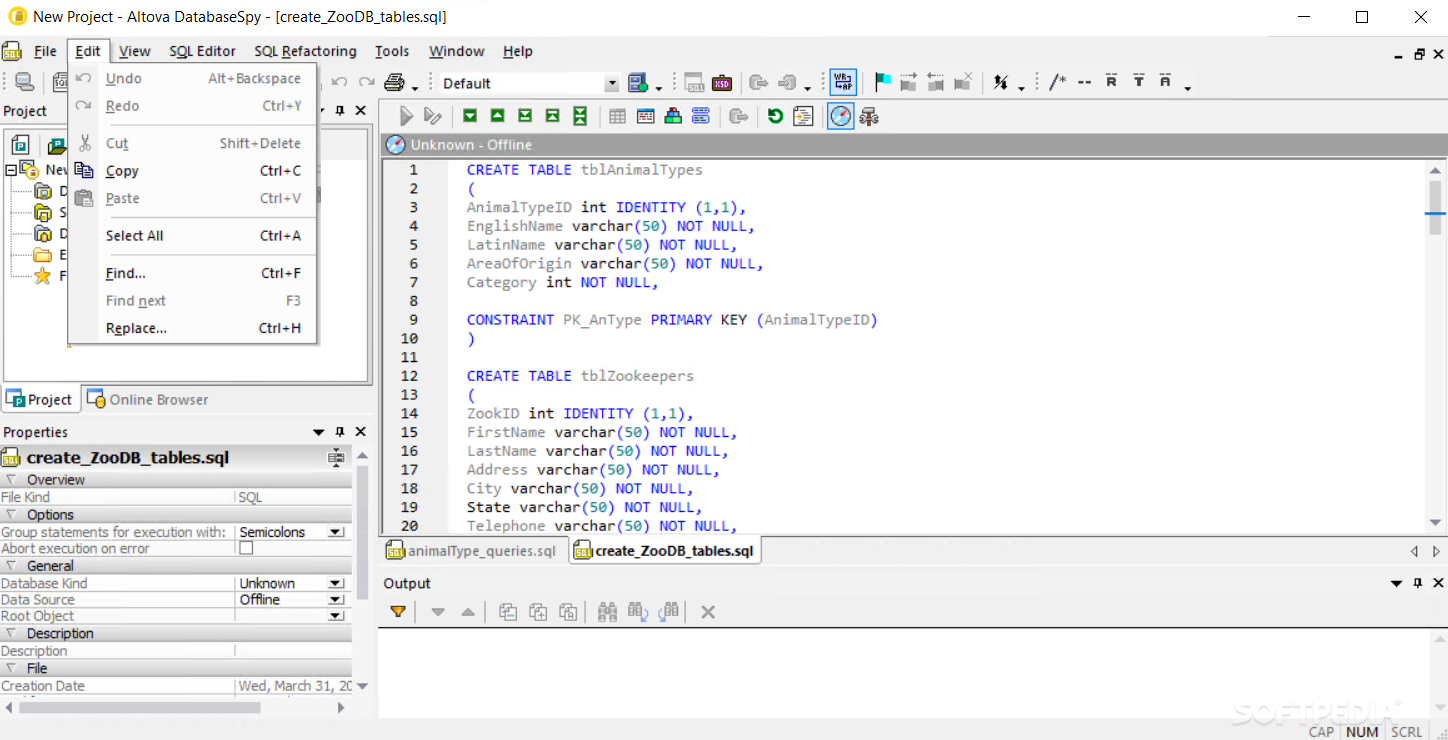Image resolution: width=1448 pixels, height=740 pixels.
Task: Click the new project icon in Project pane
Action: pos(21,145)
